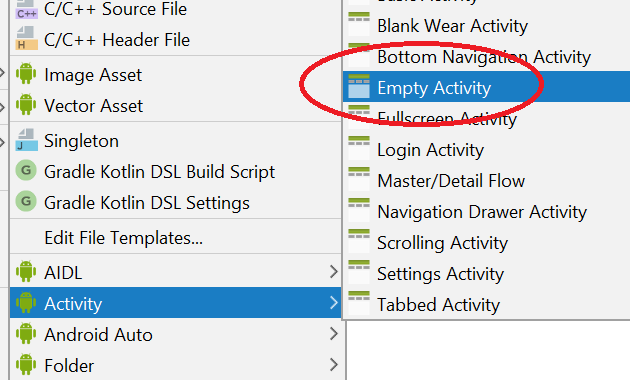Click the Android icon next to Android Auto
The height and width of the screenshot is (380, 630).
26,333
